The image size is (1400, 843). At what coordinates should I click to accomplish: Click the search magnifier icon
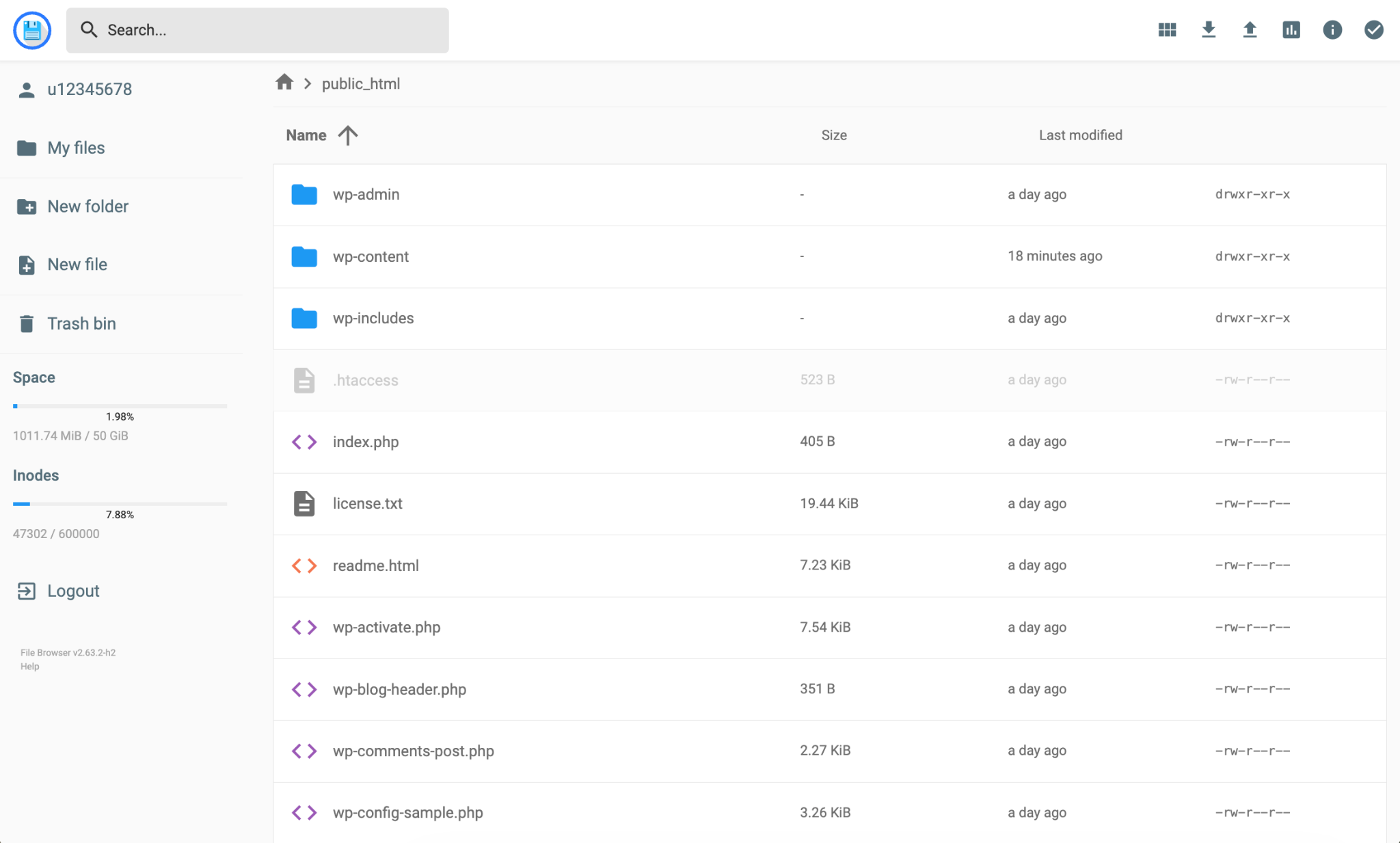pyautogui.click(x=89, y=29)
